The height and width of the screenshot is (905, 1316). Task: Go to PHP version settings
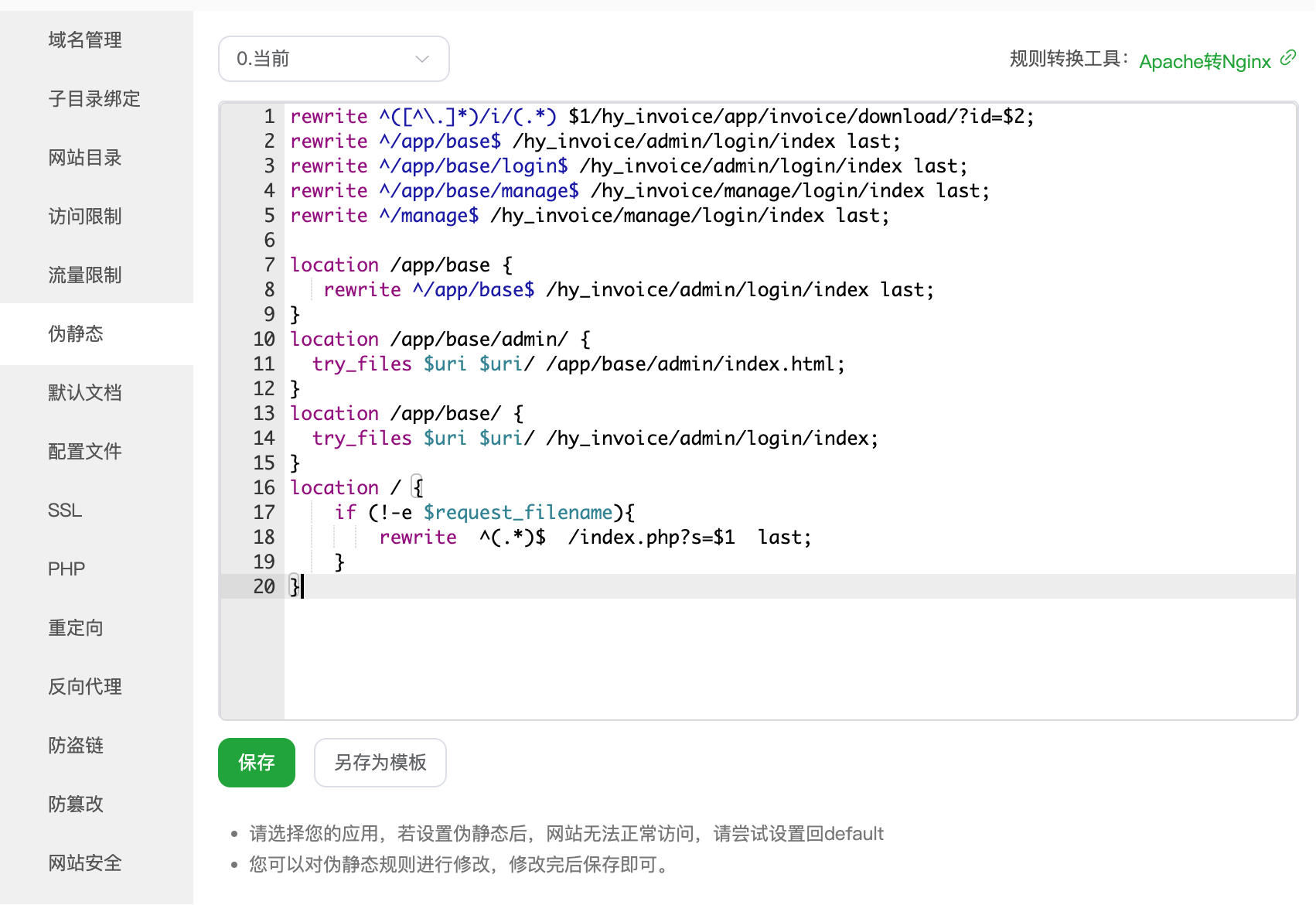(x=66, y=569)
